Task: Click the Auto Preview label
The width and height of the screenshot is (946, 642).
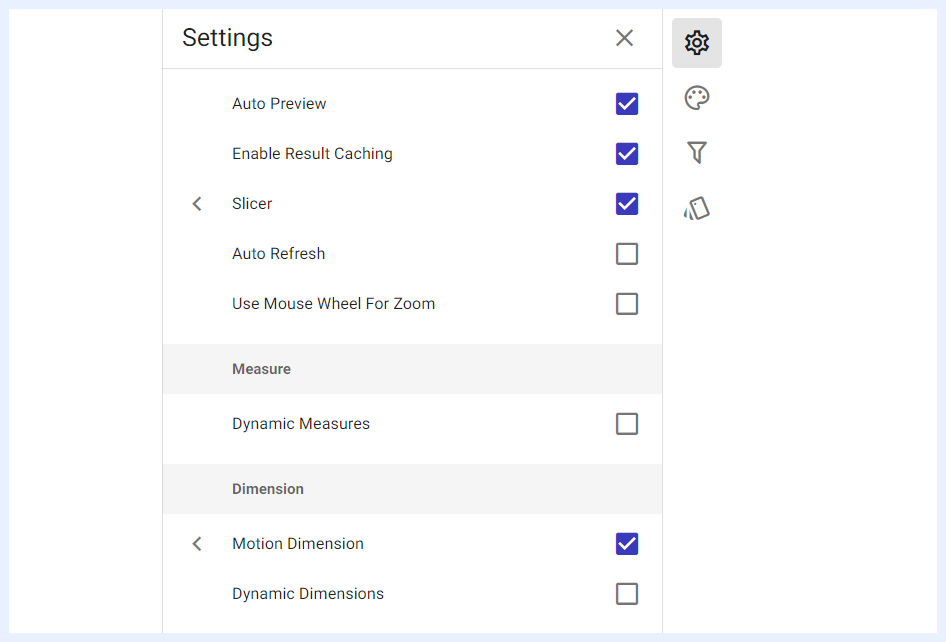Action: point(279,104)
